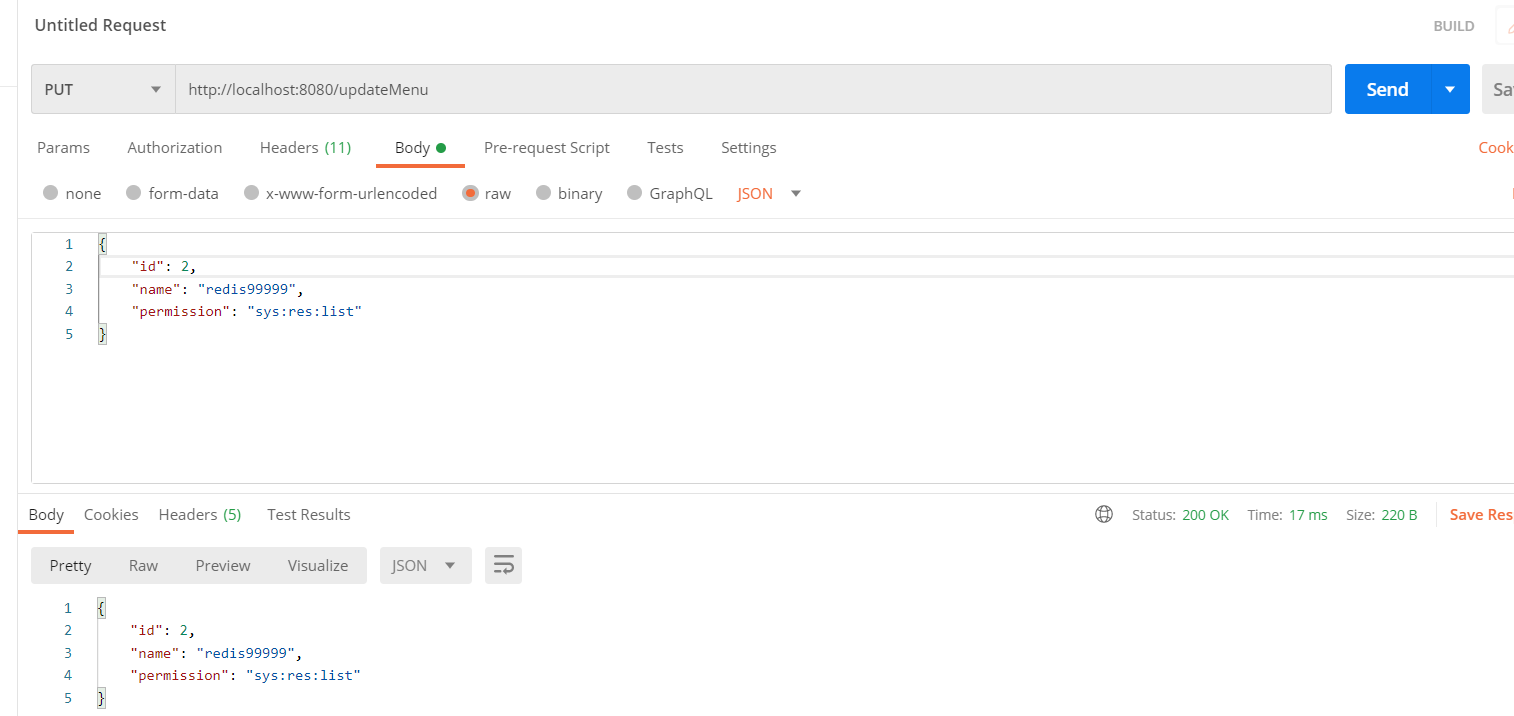Open the request Settings tab
1514x716 pixels.
click(x=749, y=147)
